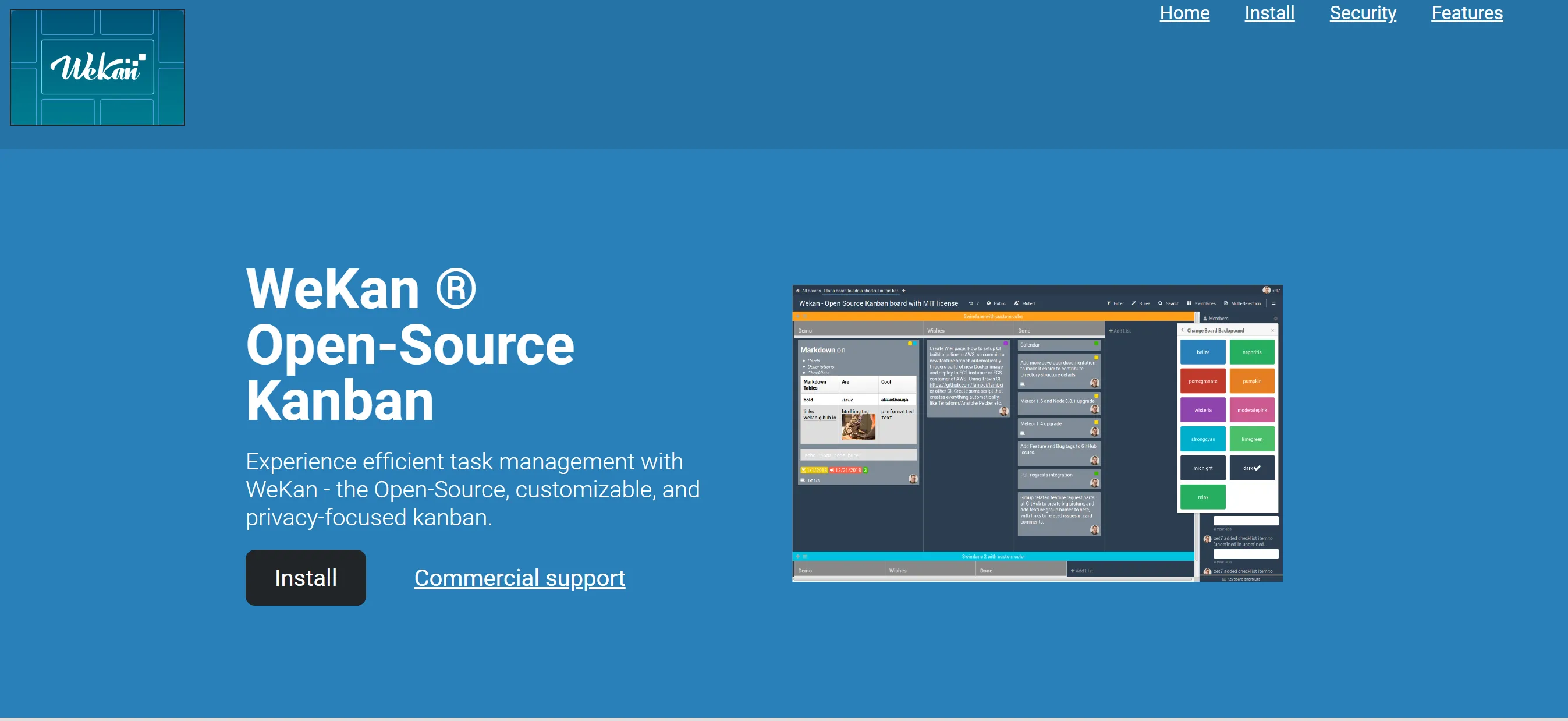Click the WeKan logo image
This screenshot has height=721, width=1568.
tap(97, 68)
